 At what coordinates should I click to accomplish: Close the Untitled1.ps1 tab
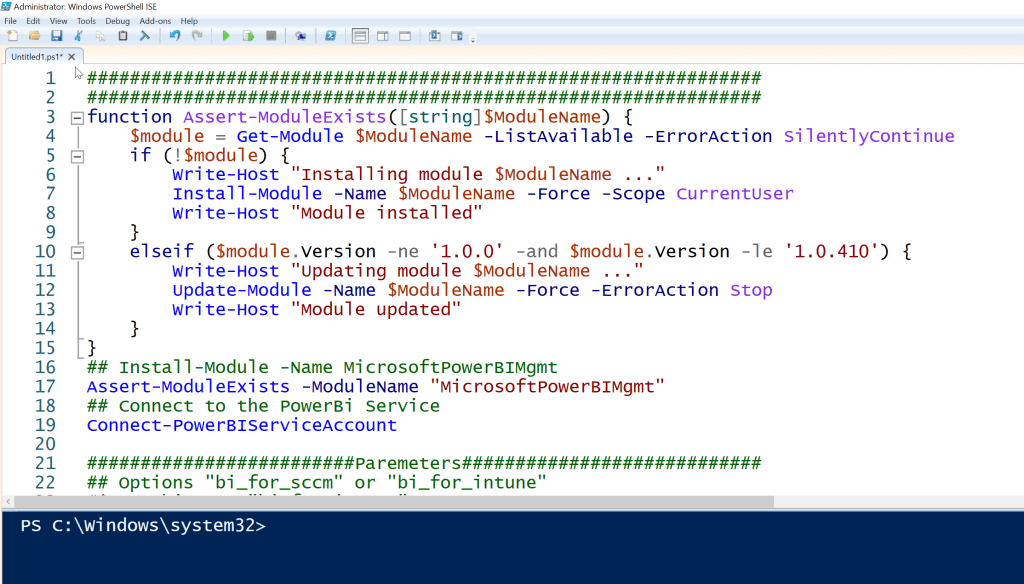(72, 57)
